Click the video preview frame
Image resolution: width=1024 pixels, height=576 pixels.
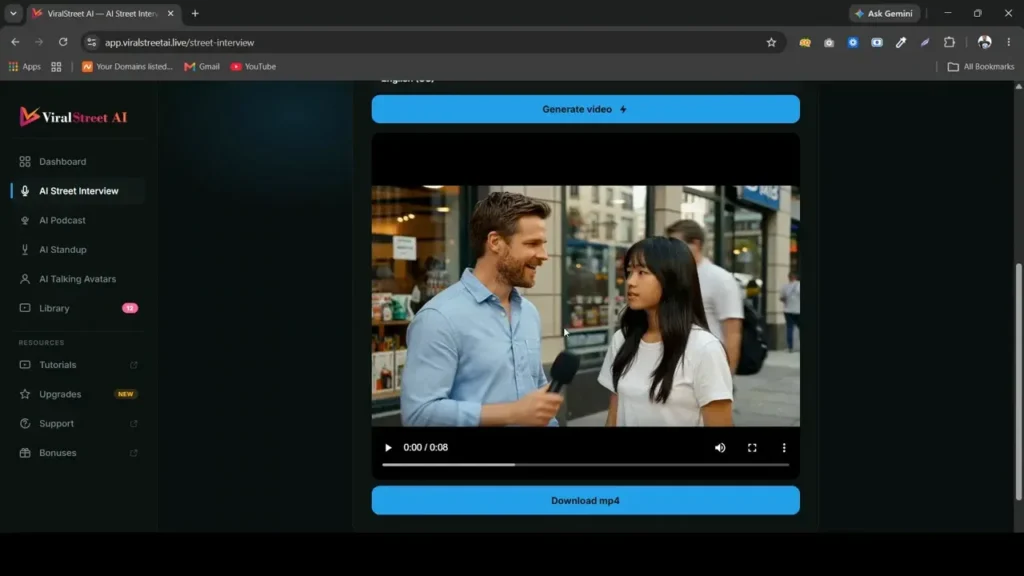coord(585,306)
